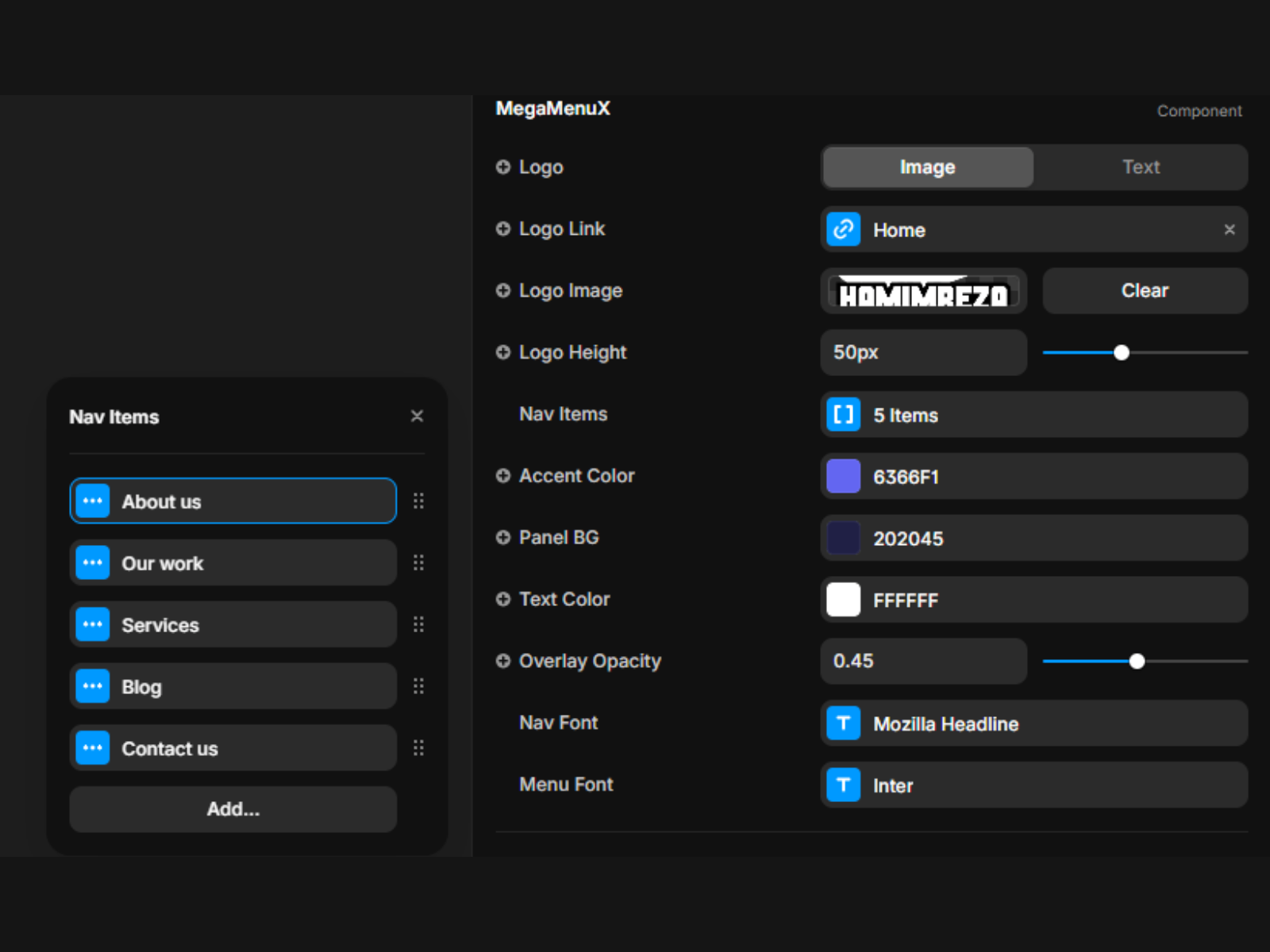The width and height of the screenshot is (1270, 952).
Task: Click the drag handle for About us
Action: click(x=418, y=501)
